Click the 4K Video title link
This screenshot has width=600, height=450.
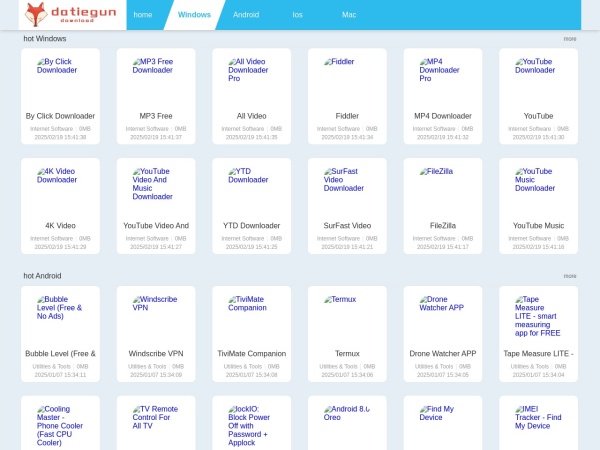point(60,226)
